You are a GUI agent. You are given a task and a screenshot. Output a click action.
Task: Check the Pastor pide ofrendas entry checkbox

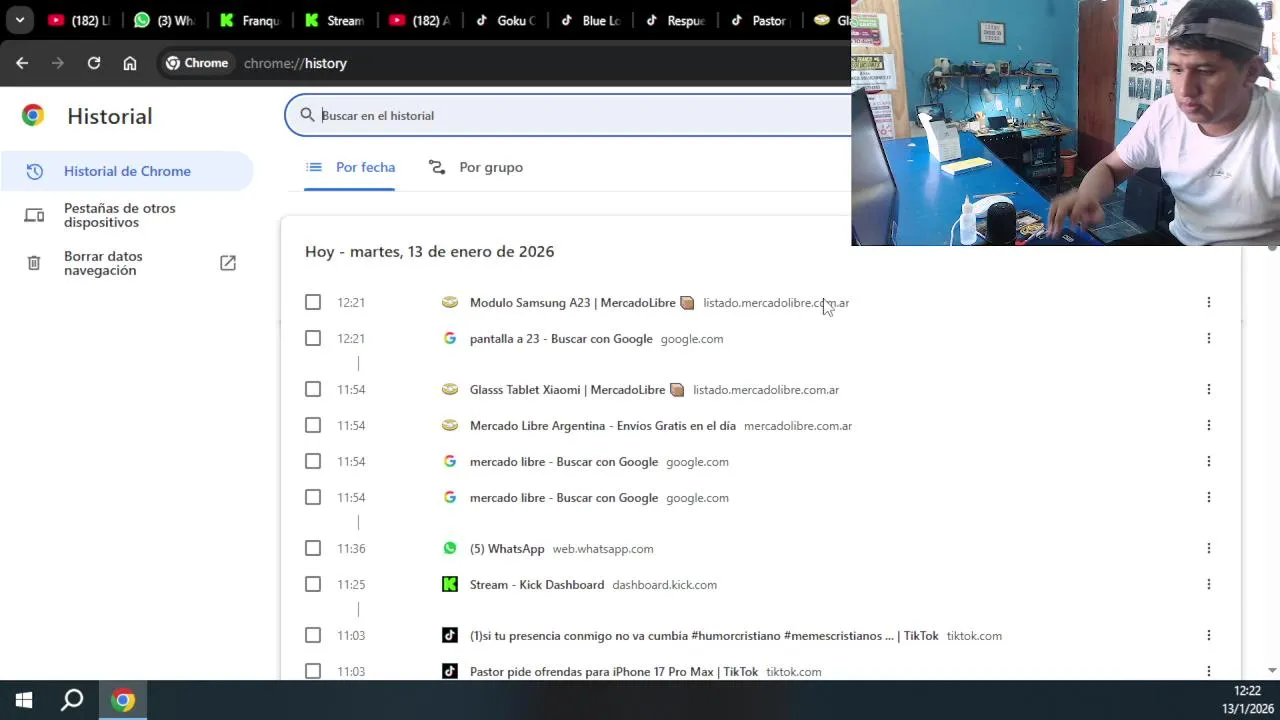pos(313,671)
